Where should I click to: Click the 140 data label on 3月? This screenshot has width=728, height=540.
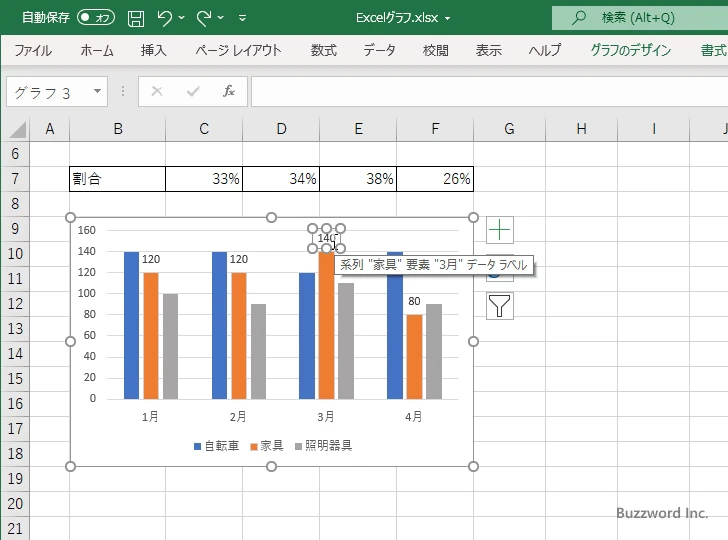coord(326,238)
